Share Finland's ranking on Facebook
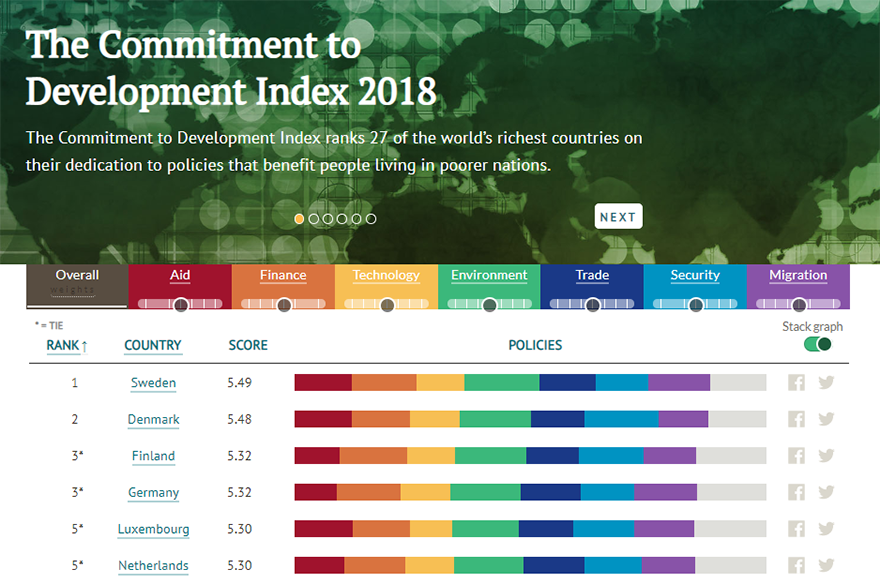The image size is (880, 584). [x=796, y=456]
